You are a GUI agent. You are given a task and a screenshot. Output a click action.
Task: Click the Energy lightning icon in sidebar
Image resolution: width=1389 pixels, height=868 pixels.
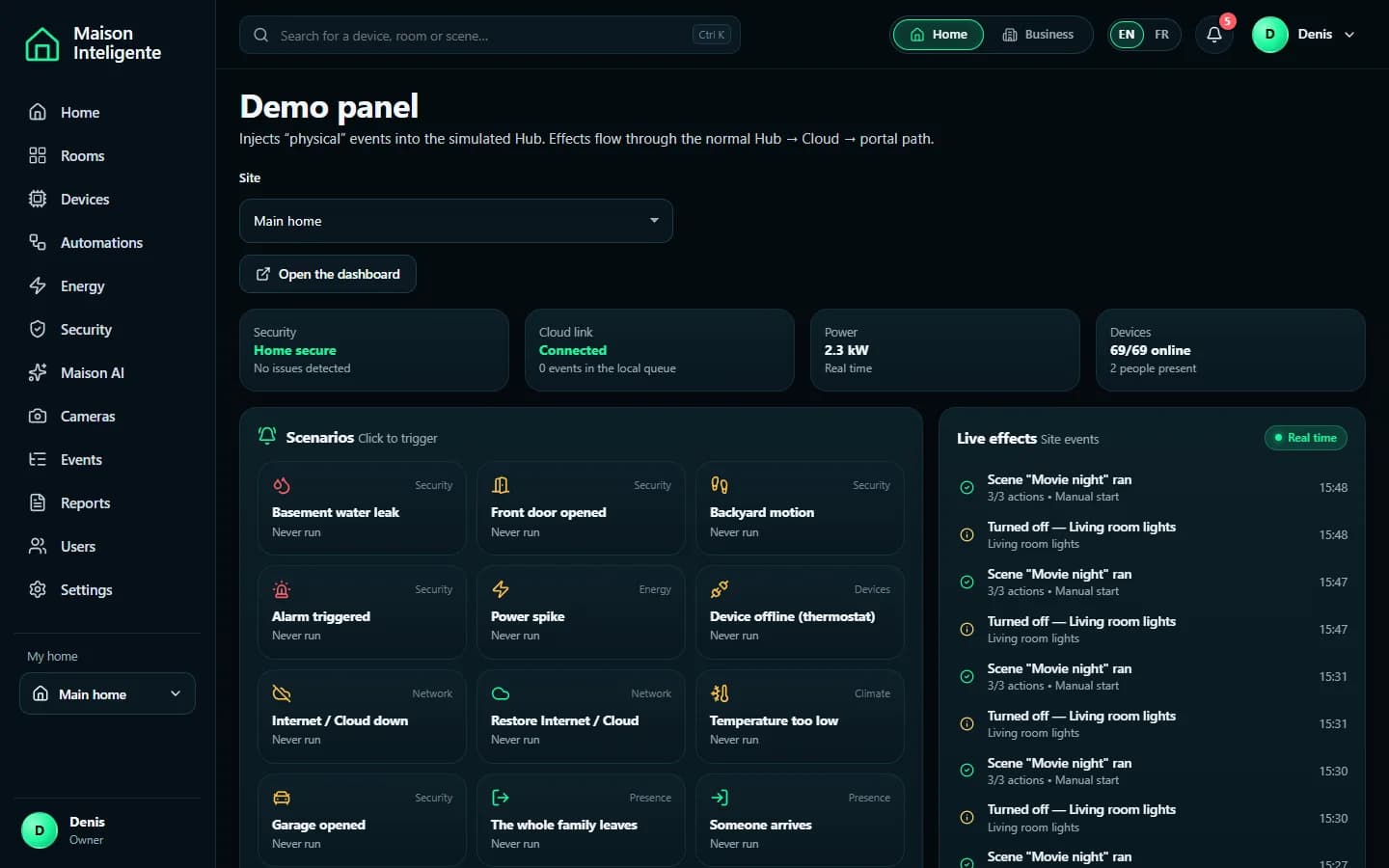[x=38, y=285]
